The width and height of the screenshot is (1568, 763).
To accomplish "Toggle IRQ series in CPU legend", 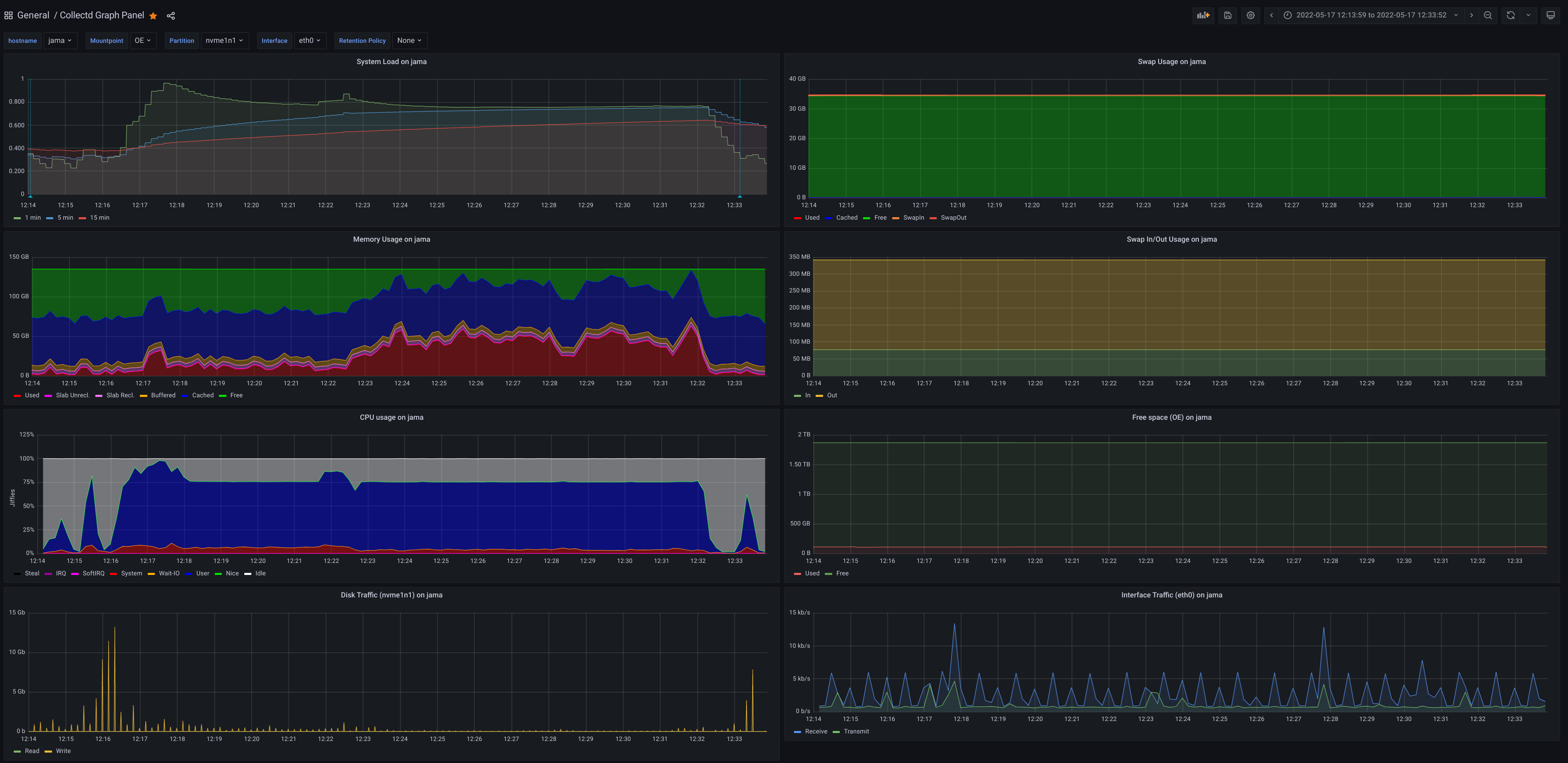I will 61,574.
